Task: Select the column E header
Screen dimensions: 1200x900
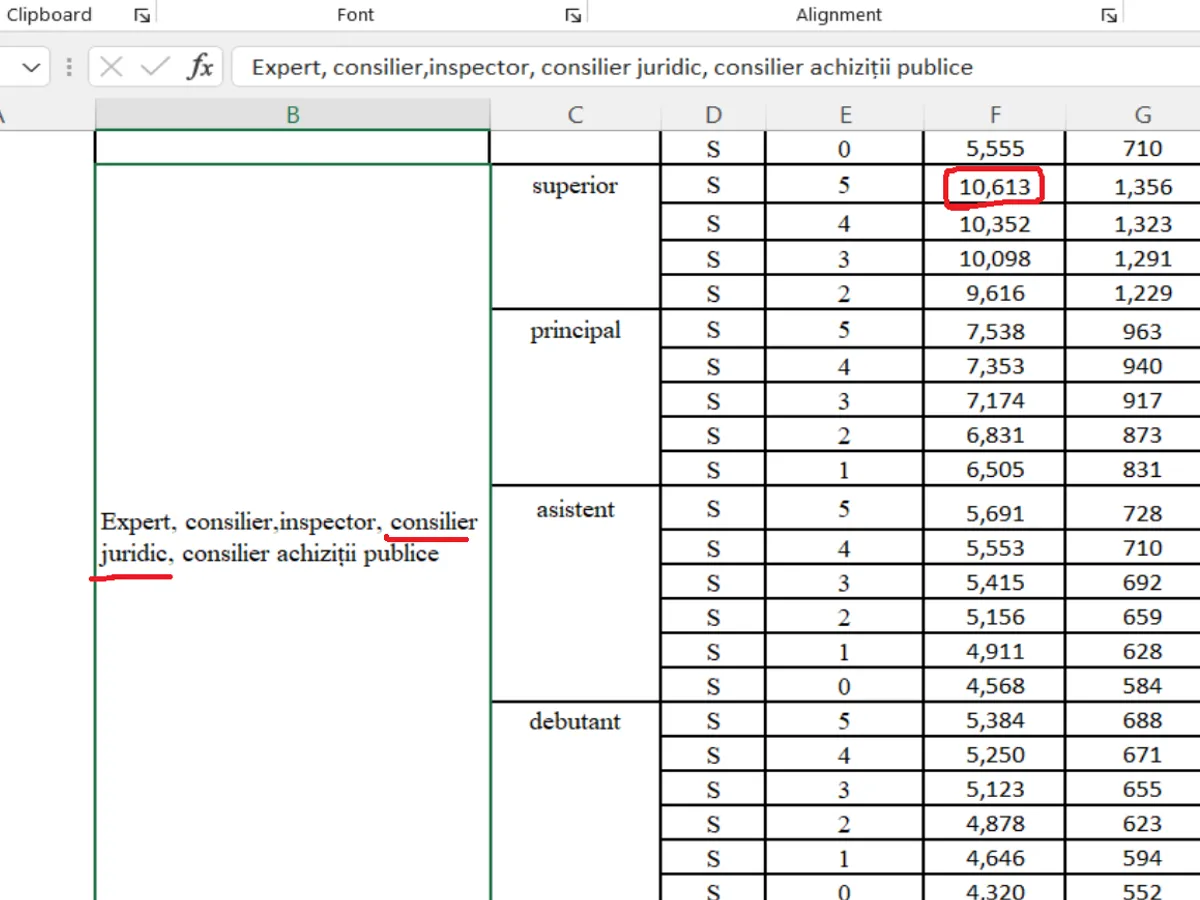Action: [844, 115]
